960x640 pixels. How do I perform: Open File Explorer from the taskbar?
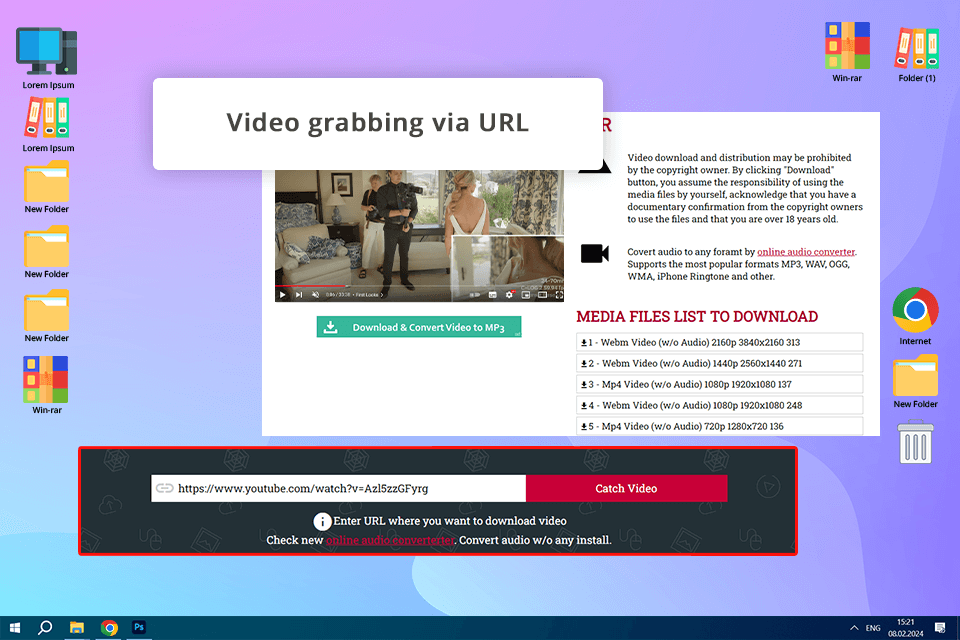click(x=77, y=628)
